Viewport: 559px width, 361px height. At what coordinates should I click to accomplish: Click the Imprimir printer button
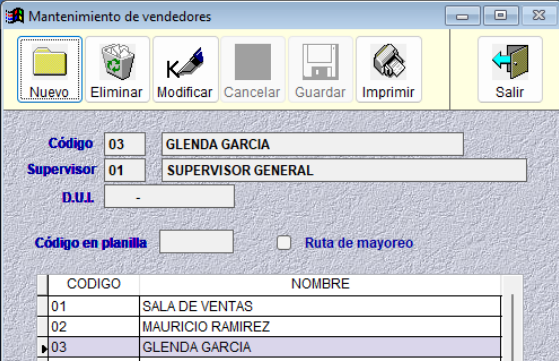pos(389,69)
